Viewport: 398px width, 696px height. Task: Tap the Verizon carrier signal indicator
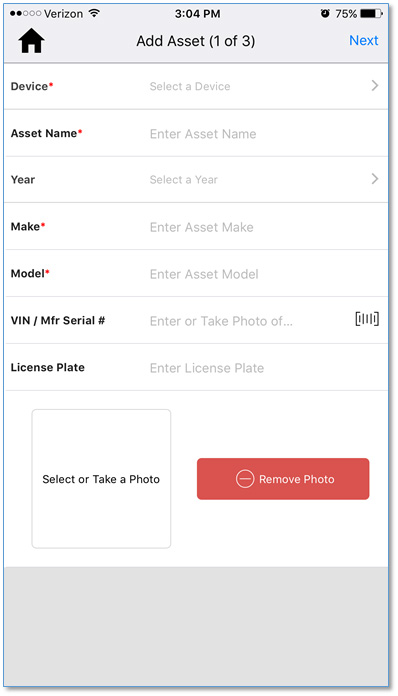point(47,14)
